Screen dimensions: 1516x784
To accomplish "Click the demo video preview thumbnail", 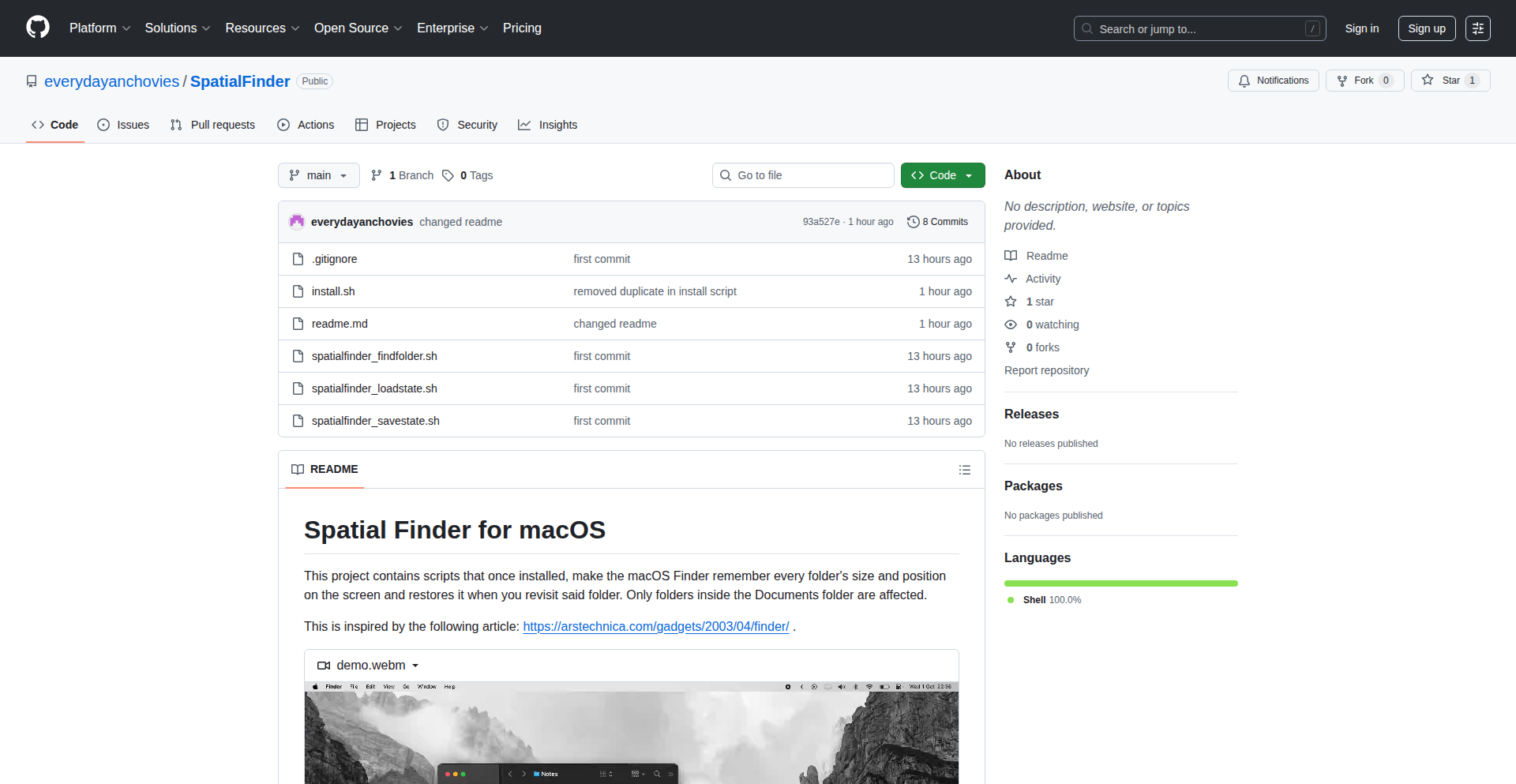I will [632, 733].
